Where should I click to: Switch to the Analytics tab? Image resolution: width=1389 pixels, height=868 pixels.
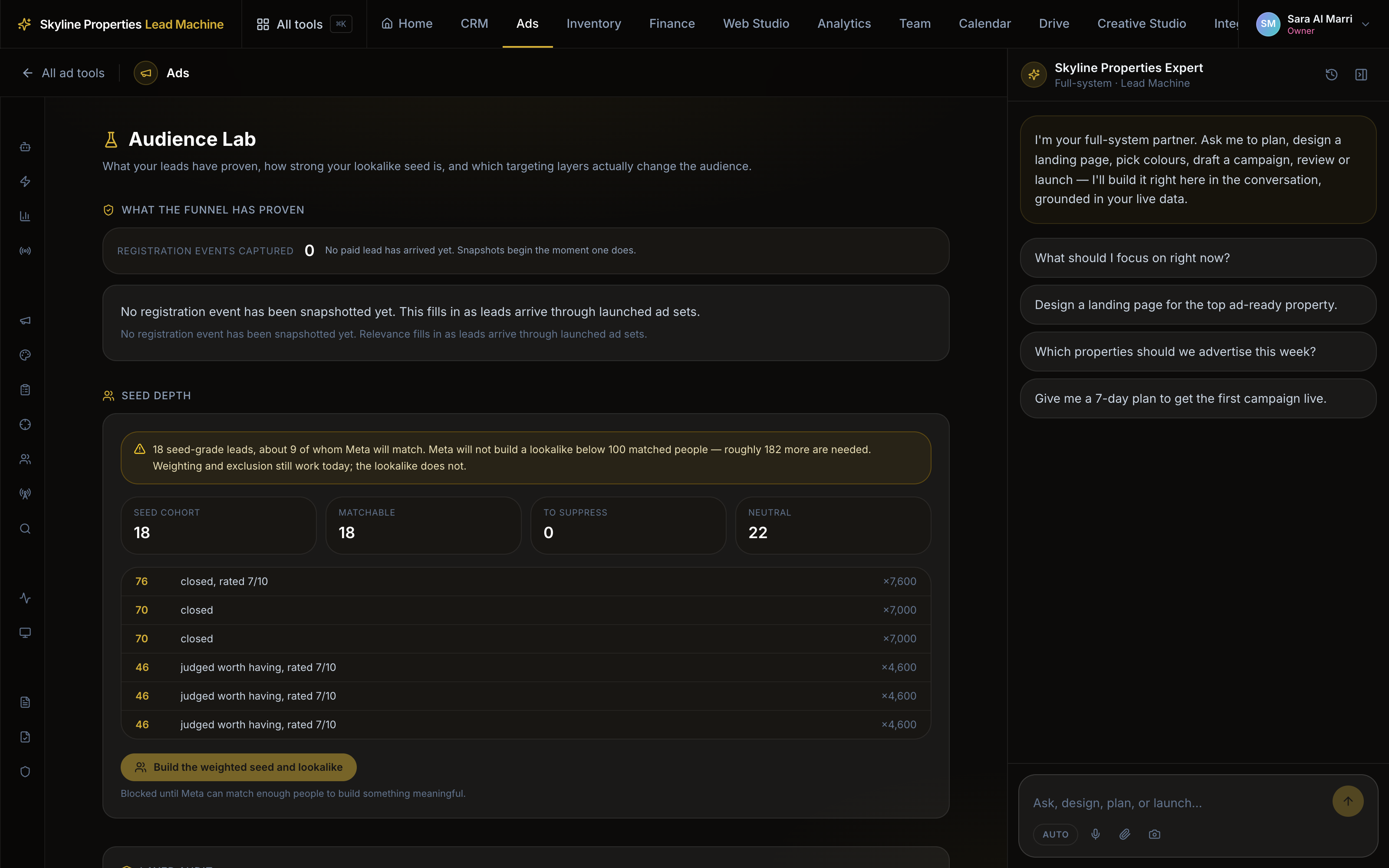click(844, 23)
